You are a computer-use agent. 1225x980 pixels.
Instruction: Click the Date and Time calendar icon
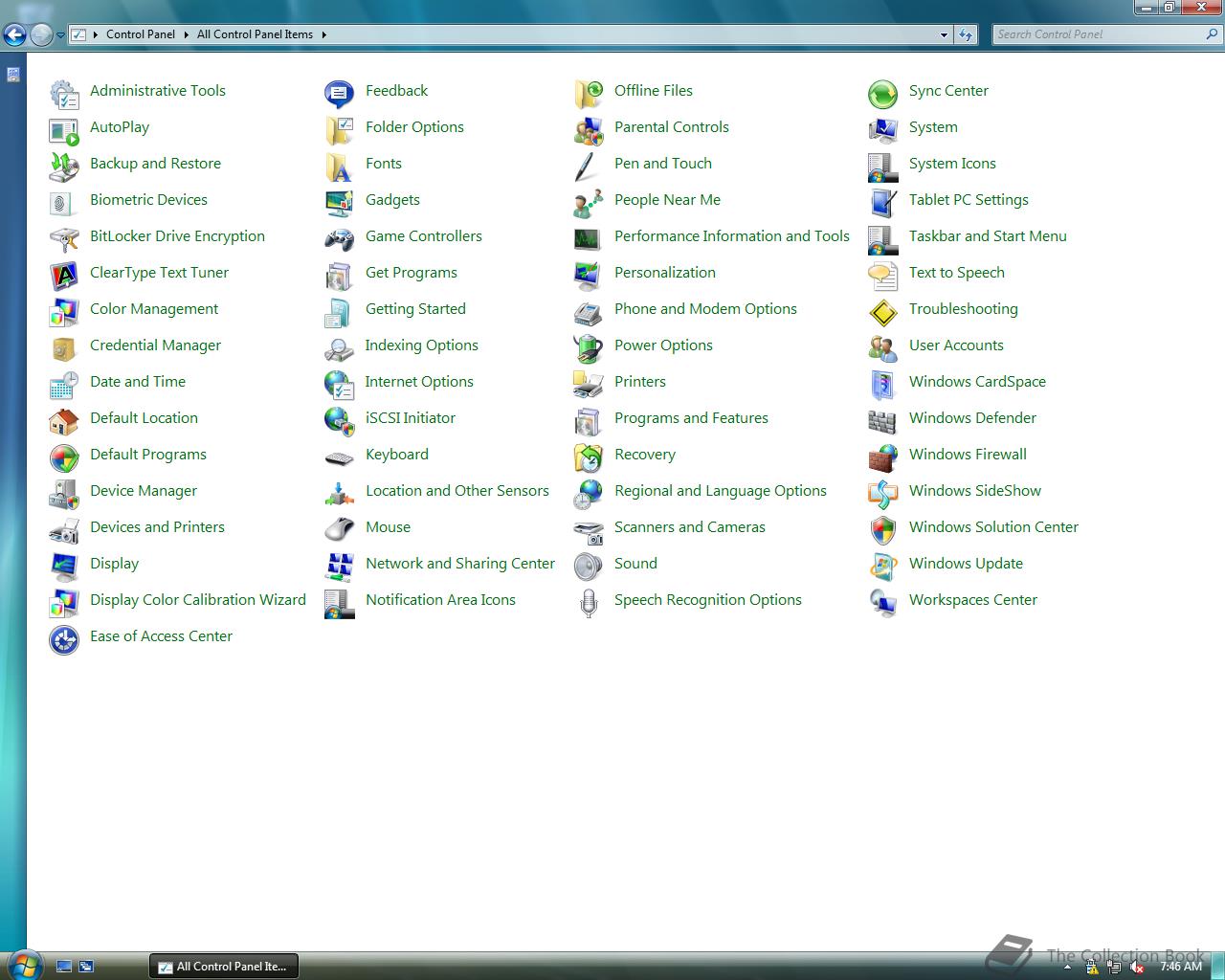pyautogui.click(x=64, y=384)
